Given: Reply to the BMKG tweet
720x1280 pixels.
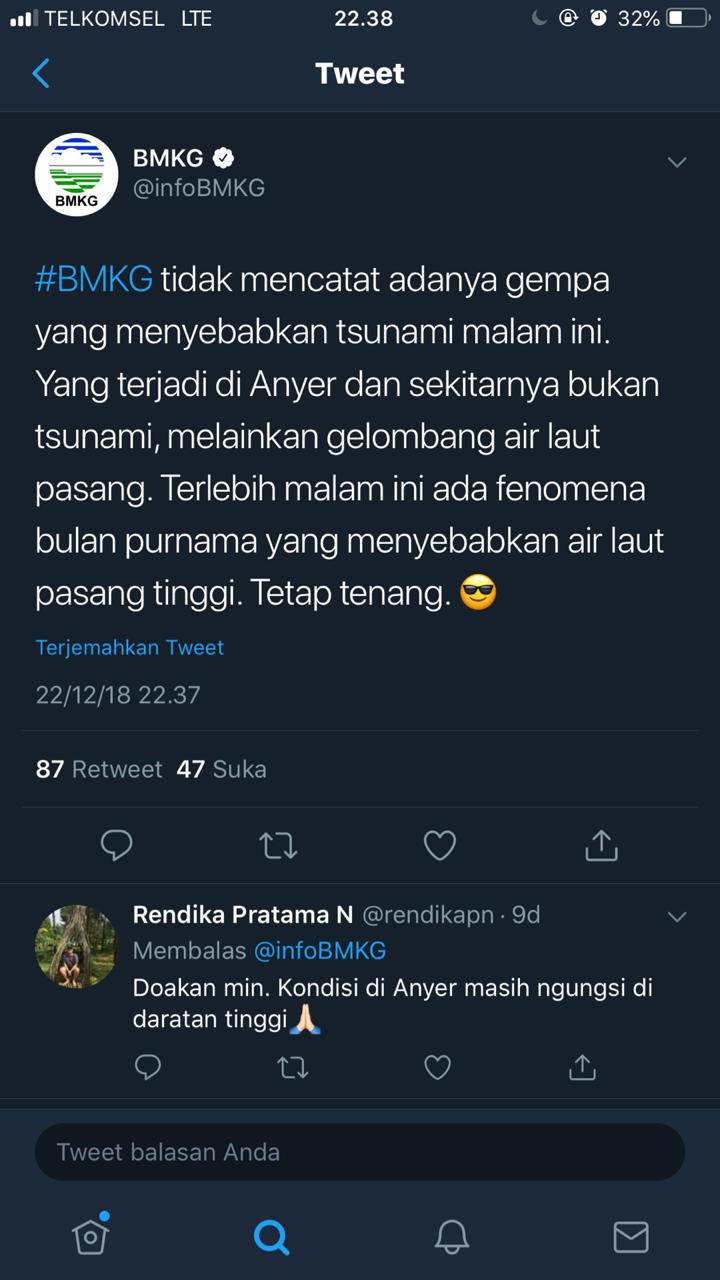Looking at the screenshot, I should click(x=117, y=846).
